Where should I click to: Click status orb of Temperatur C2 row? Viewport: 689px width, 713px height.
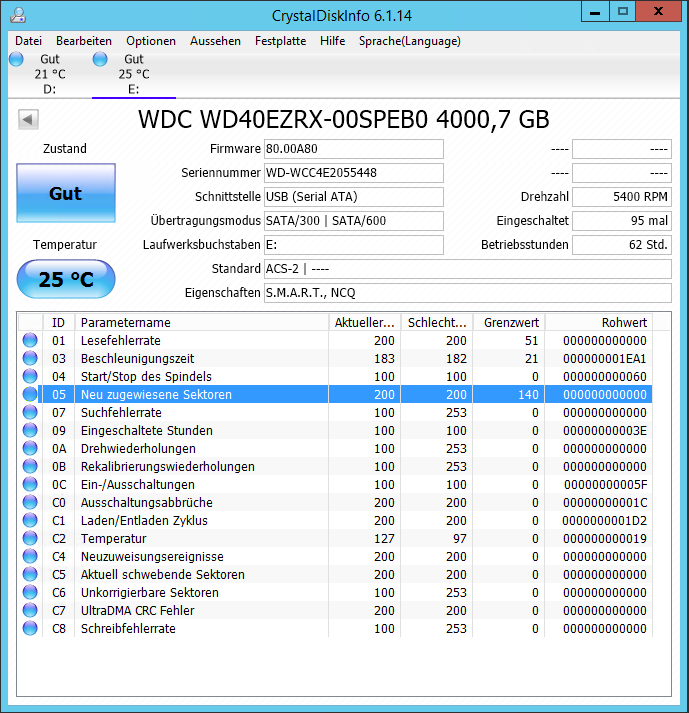coord(30,538)
